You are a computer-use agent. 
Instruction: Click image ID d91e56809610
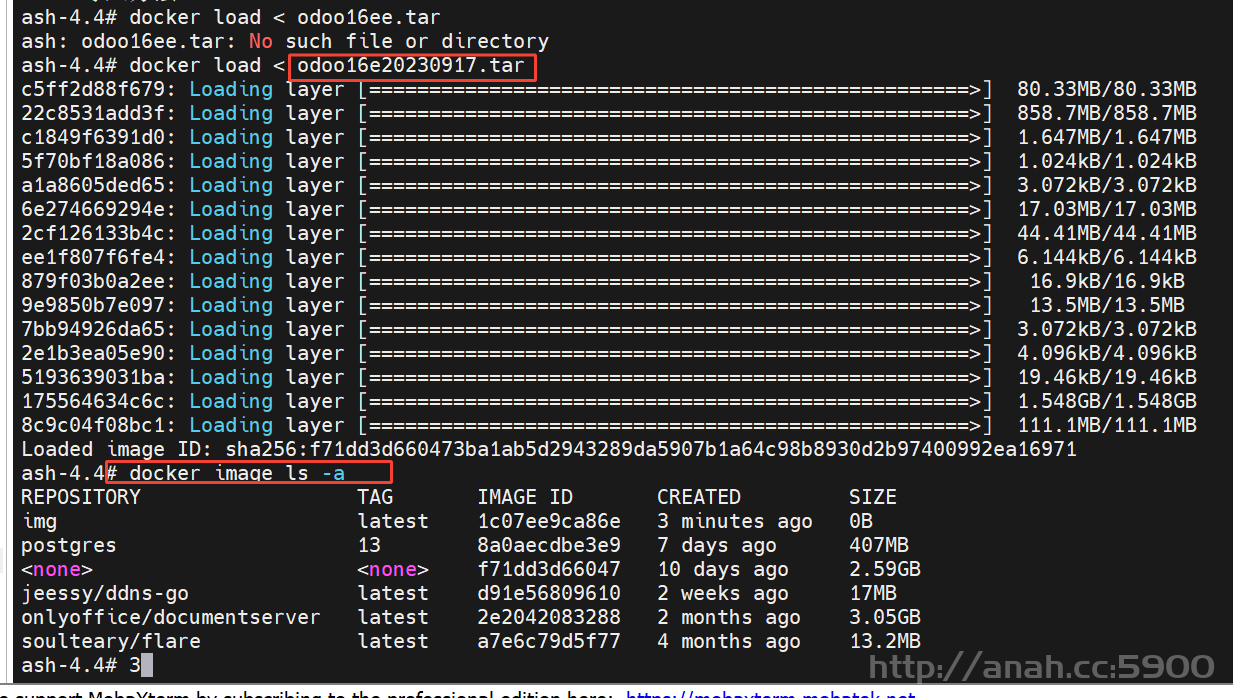point(549,594)
